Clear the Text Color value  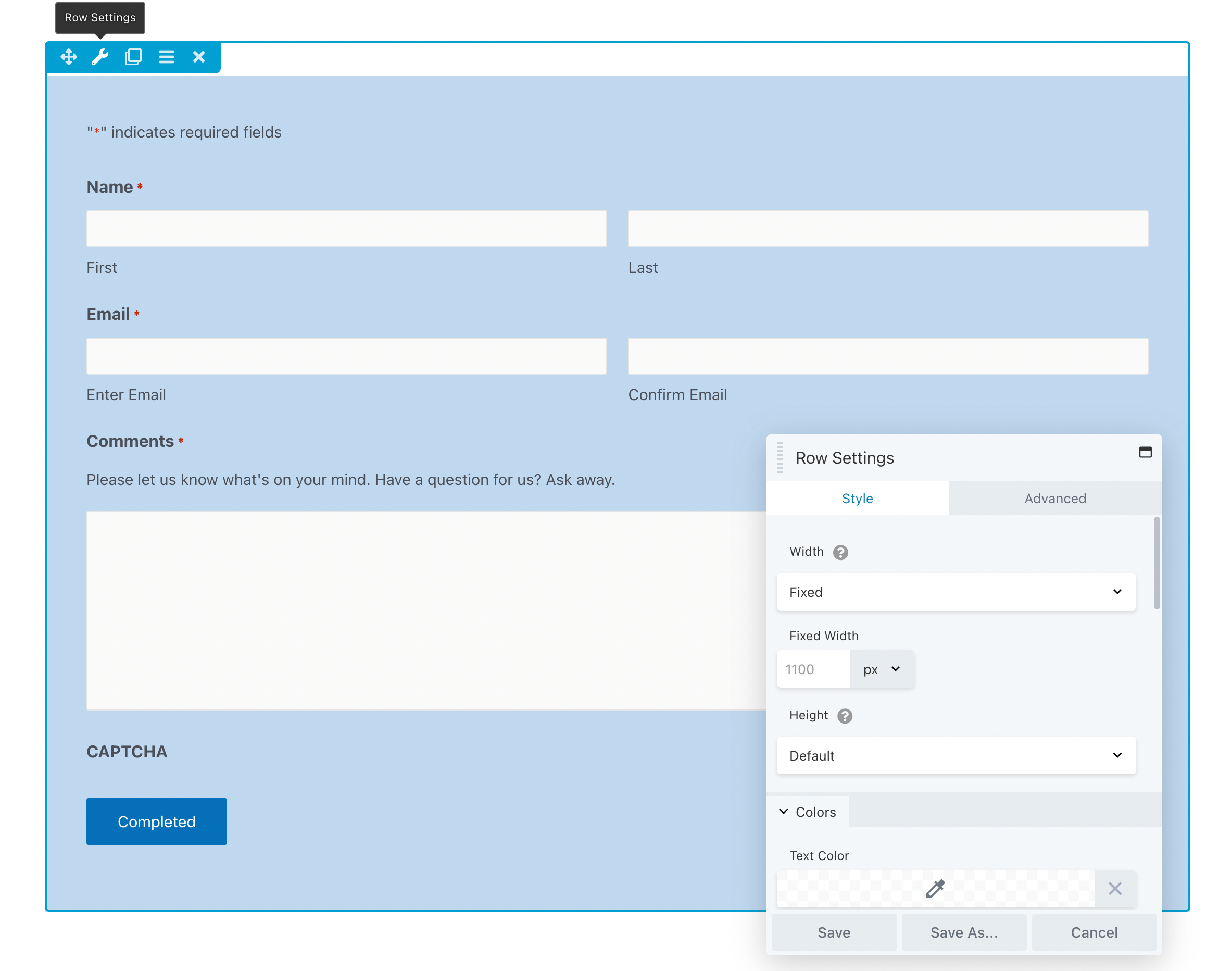coord(1114,889)
